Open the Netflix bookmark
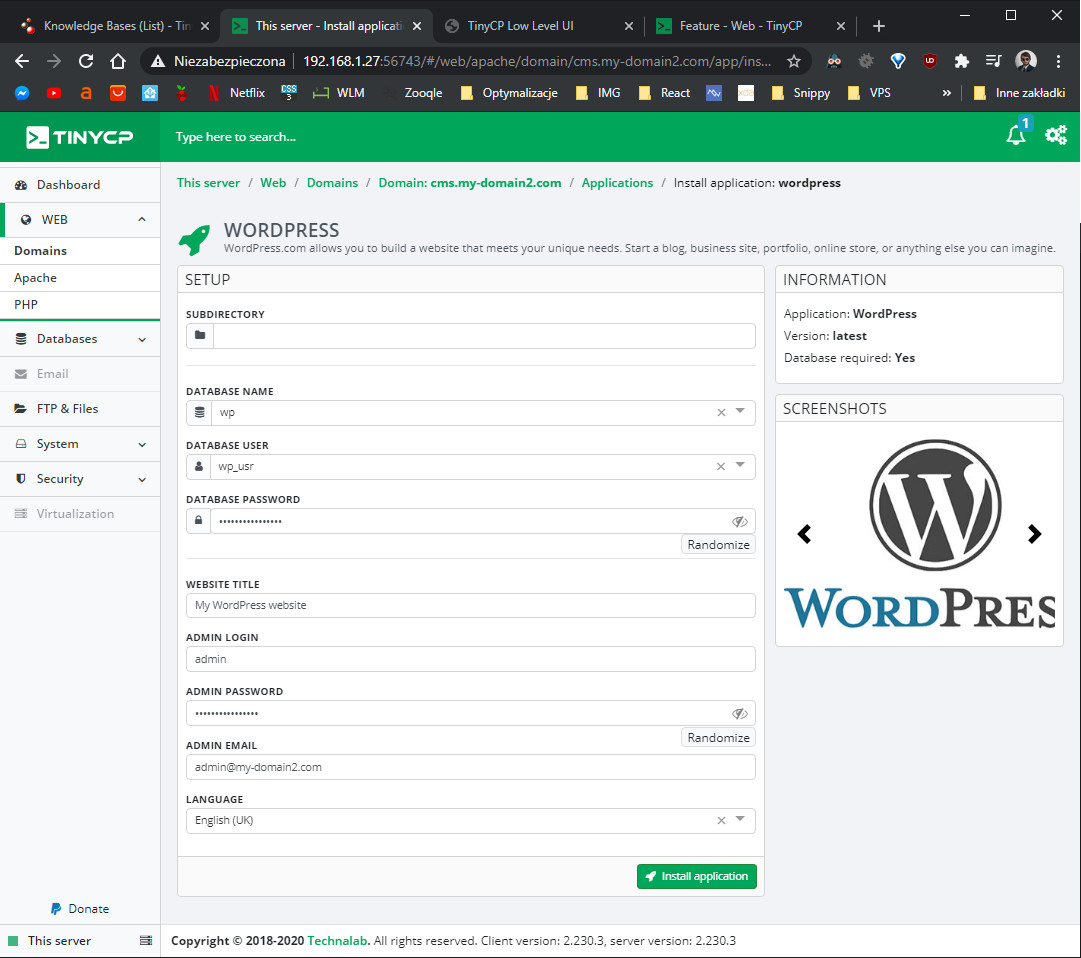This screenshot has height=958, width=1081. point(237,93)
